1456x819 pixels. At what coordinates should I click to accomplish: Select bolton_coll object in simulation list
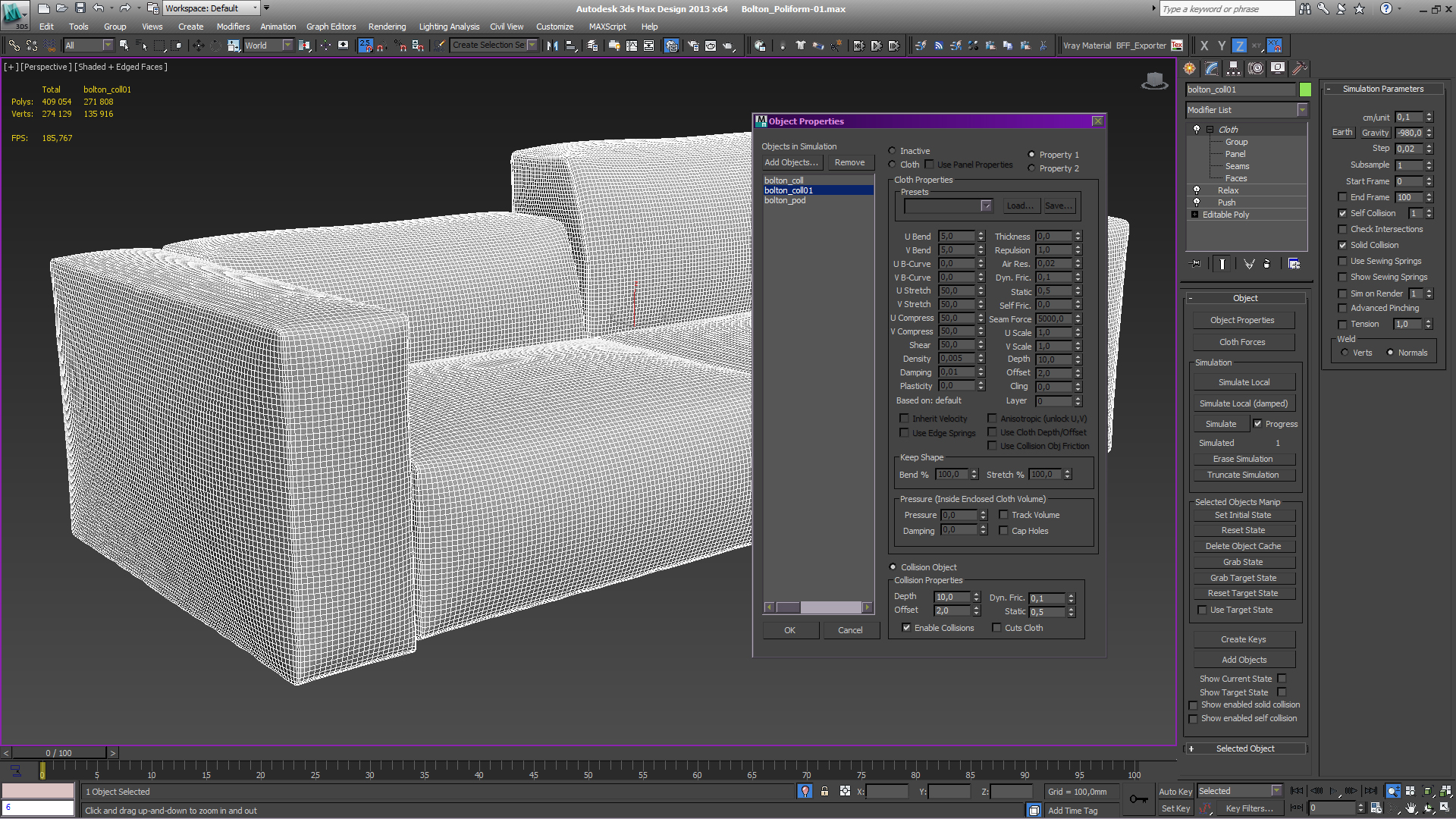point(784,180)
